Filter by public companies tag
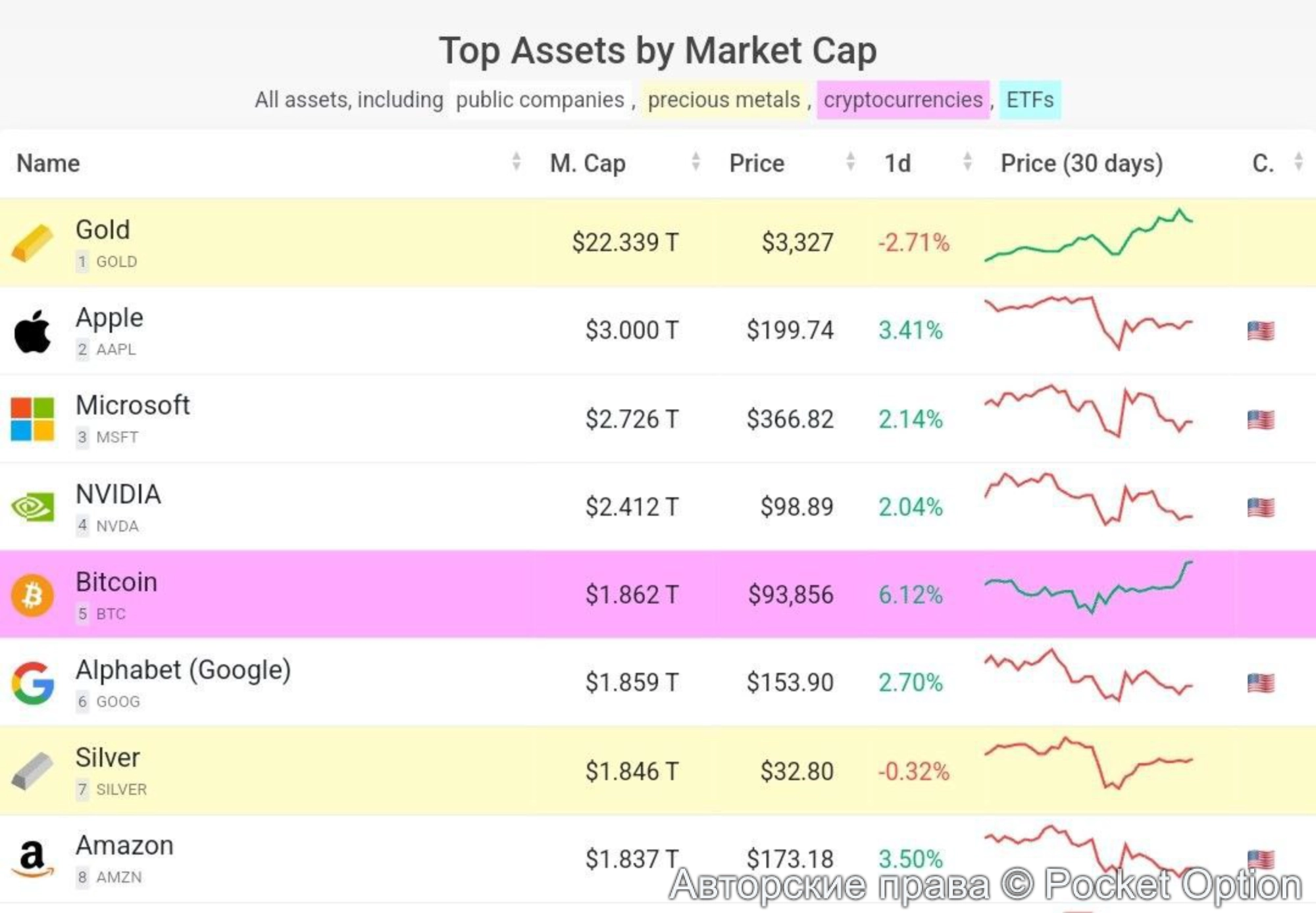1316x913 pixels. click(540, 100)
